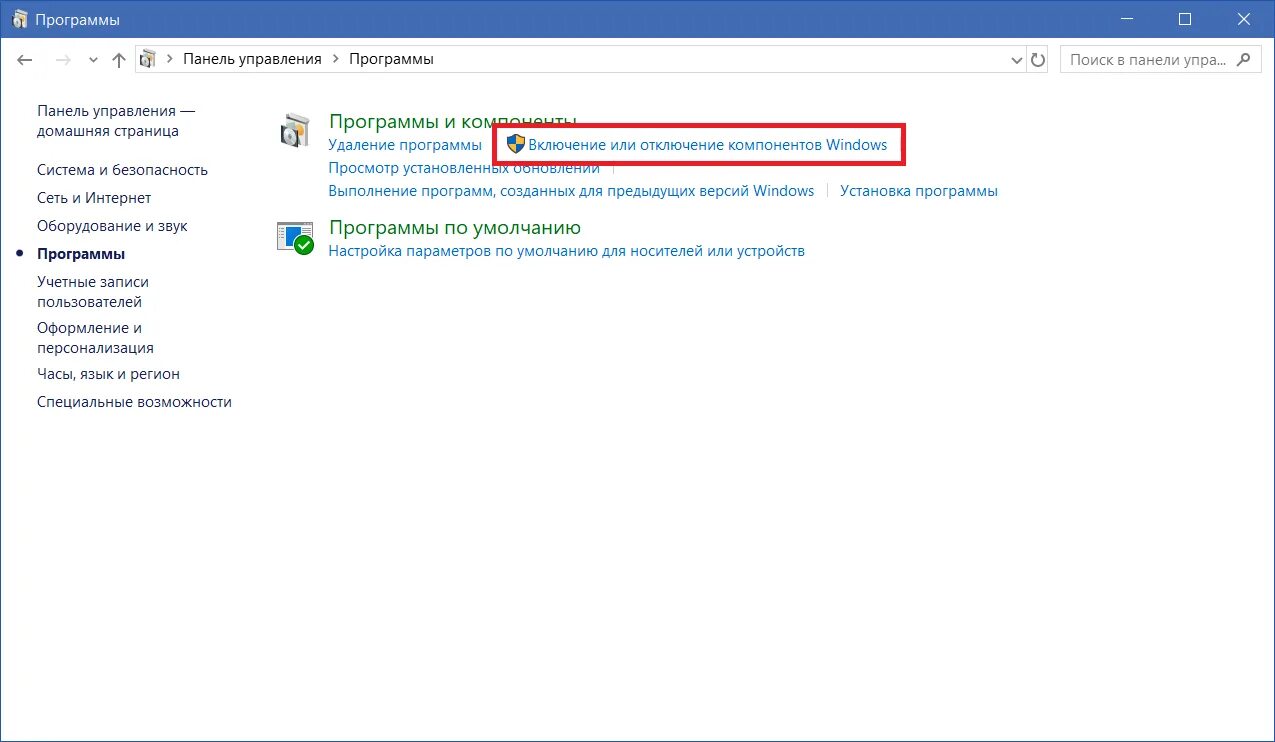This screenshot has width=1275, height=742.
Task: Open 'Учетные записи пользователей' category
Action: (93, 292)
